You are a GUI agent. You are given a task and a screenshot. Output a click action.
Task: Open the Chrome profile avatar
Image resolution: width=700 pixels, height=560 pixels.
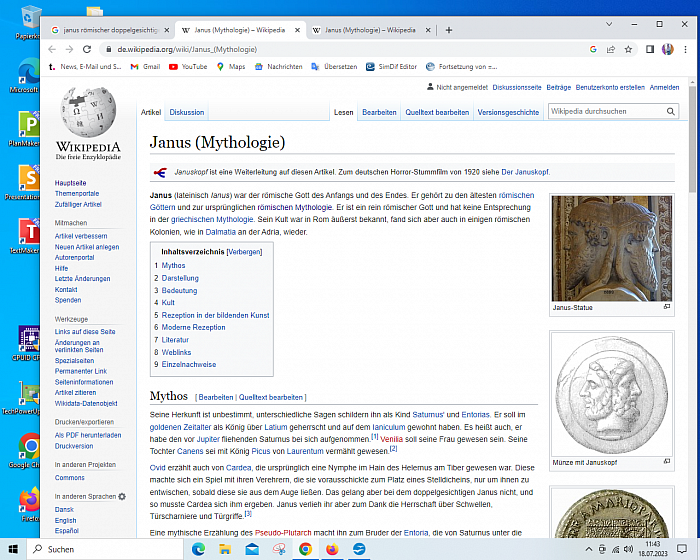click(x=667, y=49)
